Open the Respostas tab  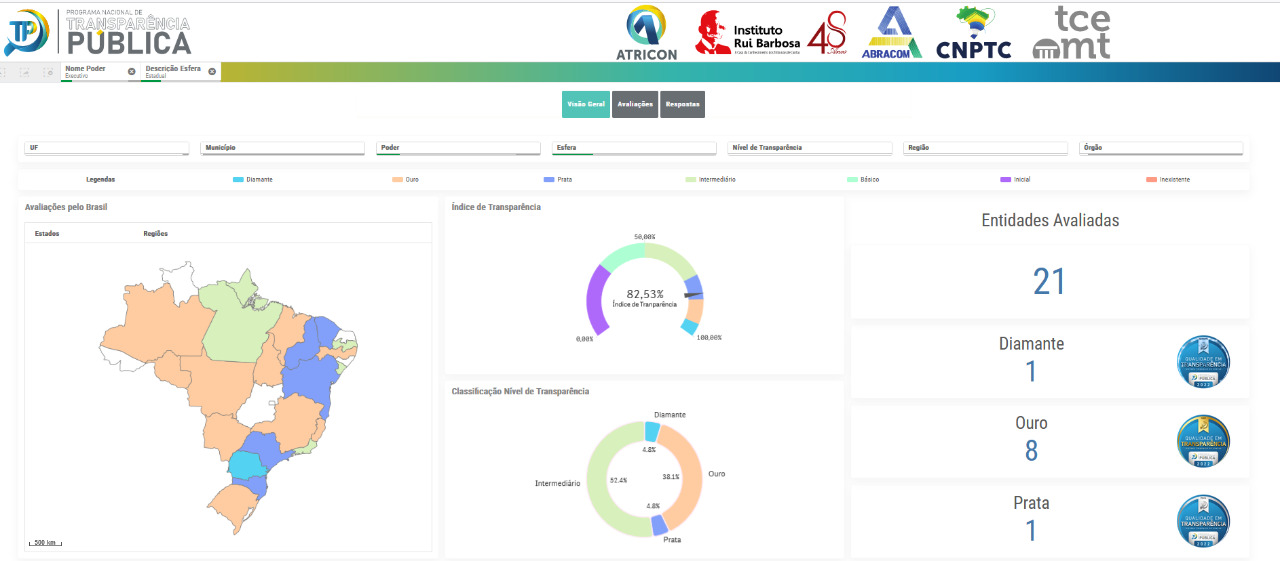[x=682, y=104]
